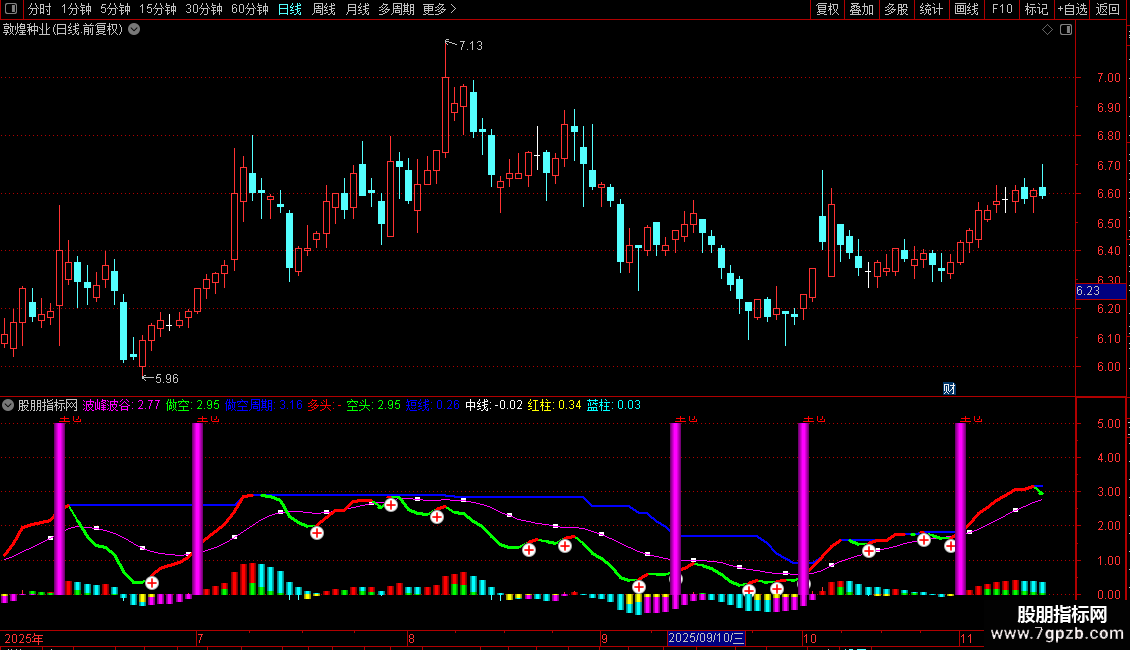Click the 多头: - legend entry
Image resolution: width=1130 pixels, height=650 pixels.
(324, 405)
